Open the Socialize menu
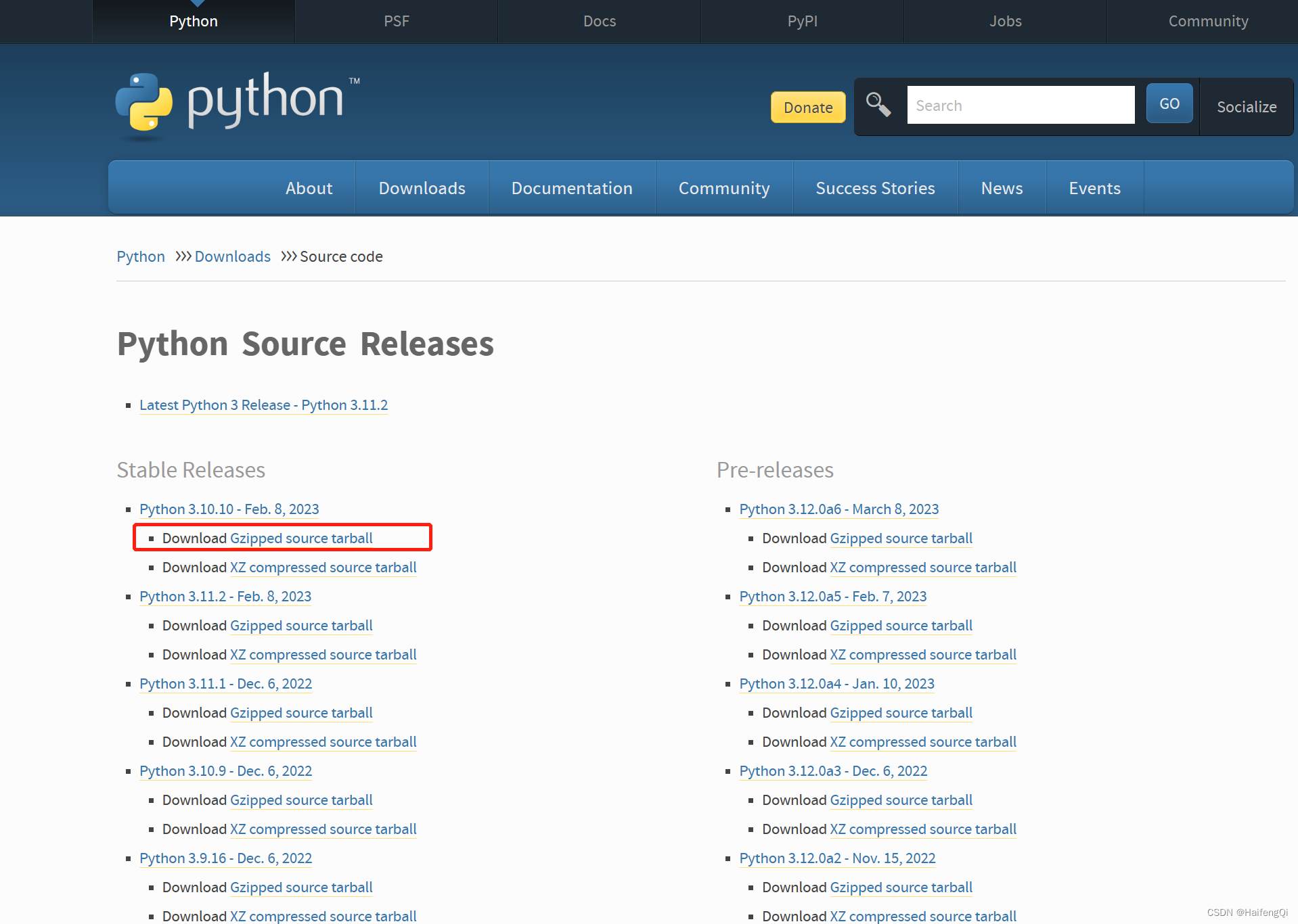This screenshot has width=1298, height=924. tap(1247, 107)
